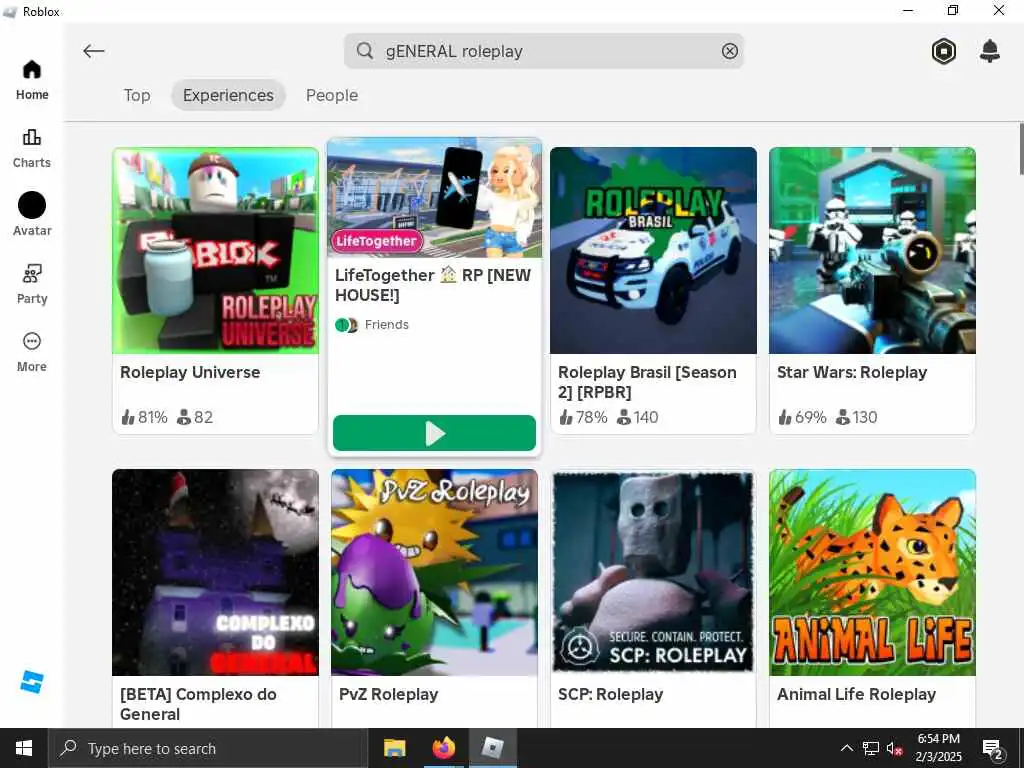Open the Home sidebar item
This screenshot has height=768, width=1024.
(31, 80)
